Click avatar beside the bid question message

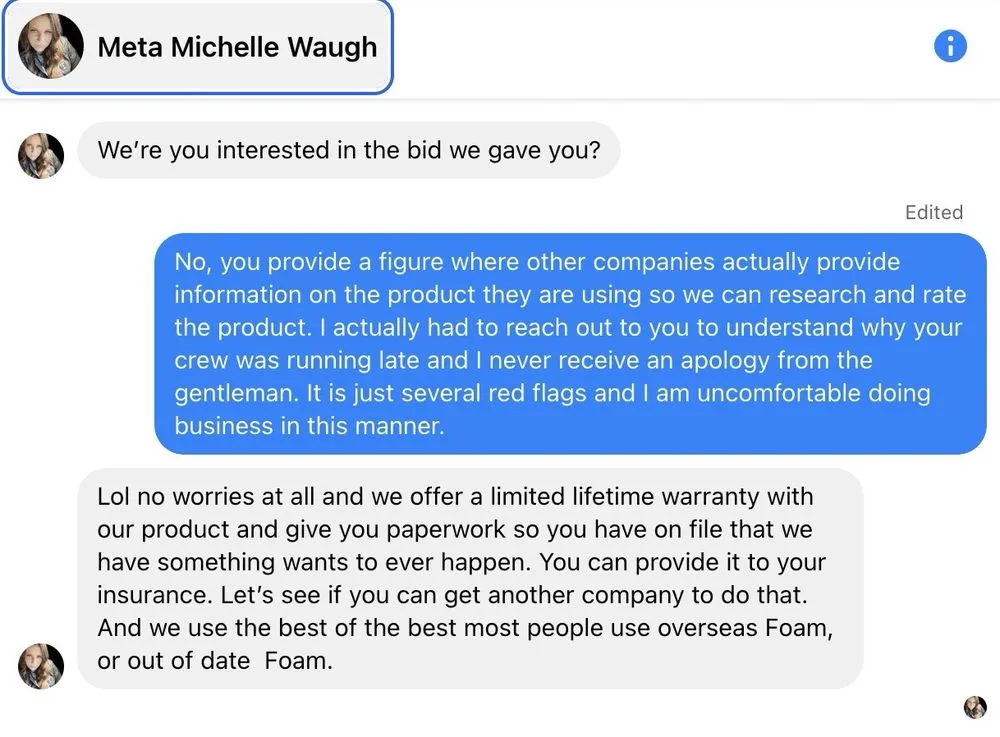[x=41, y=155]
